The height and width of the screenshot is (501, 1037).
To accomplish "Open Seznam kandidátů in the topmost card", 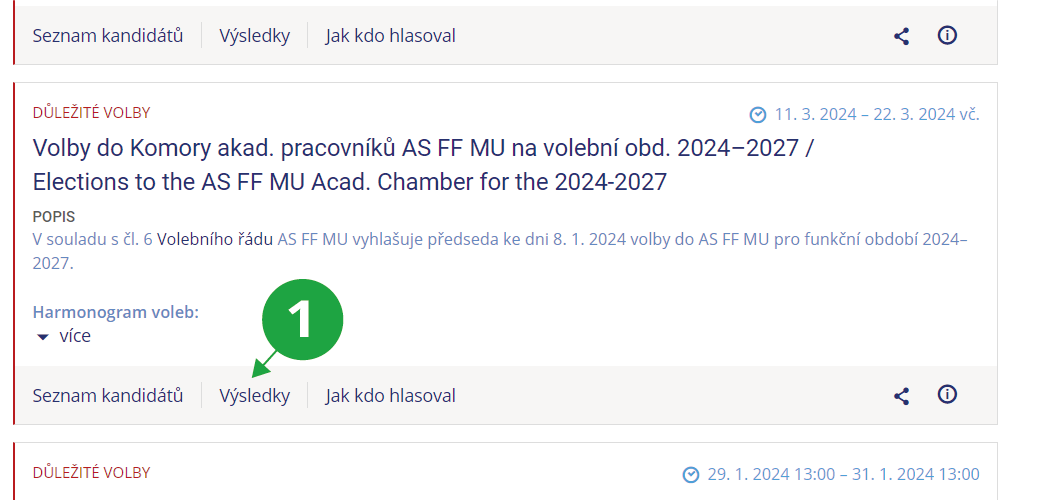I will click(108, 36).
